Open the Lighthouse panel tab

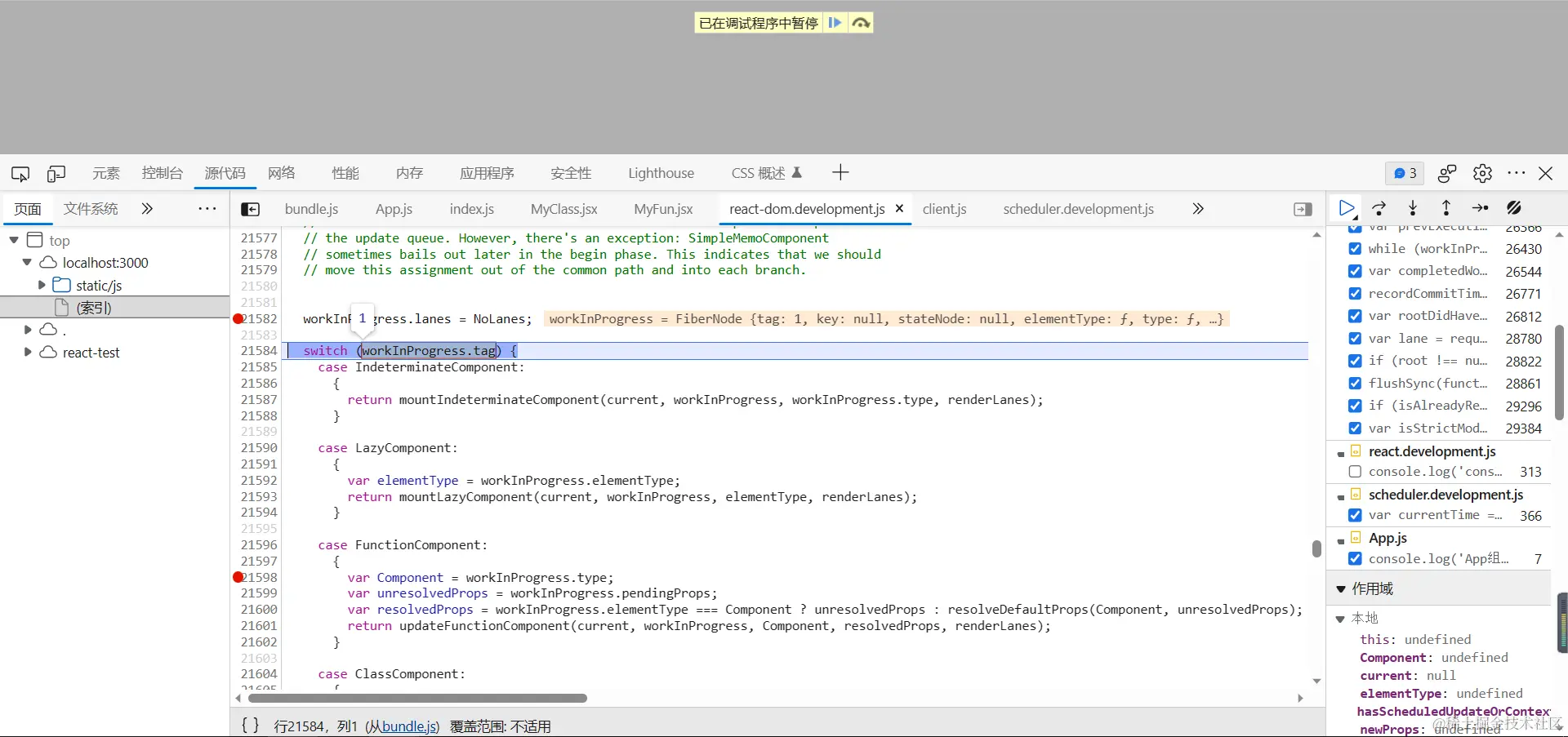click(661, 173)
